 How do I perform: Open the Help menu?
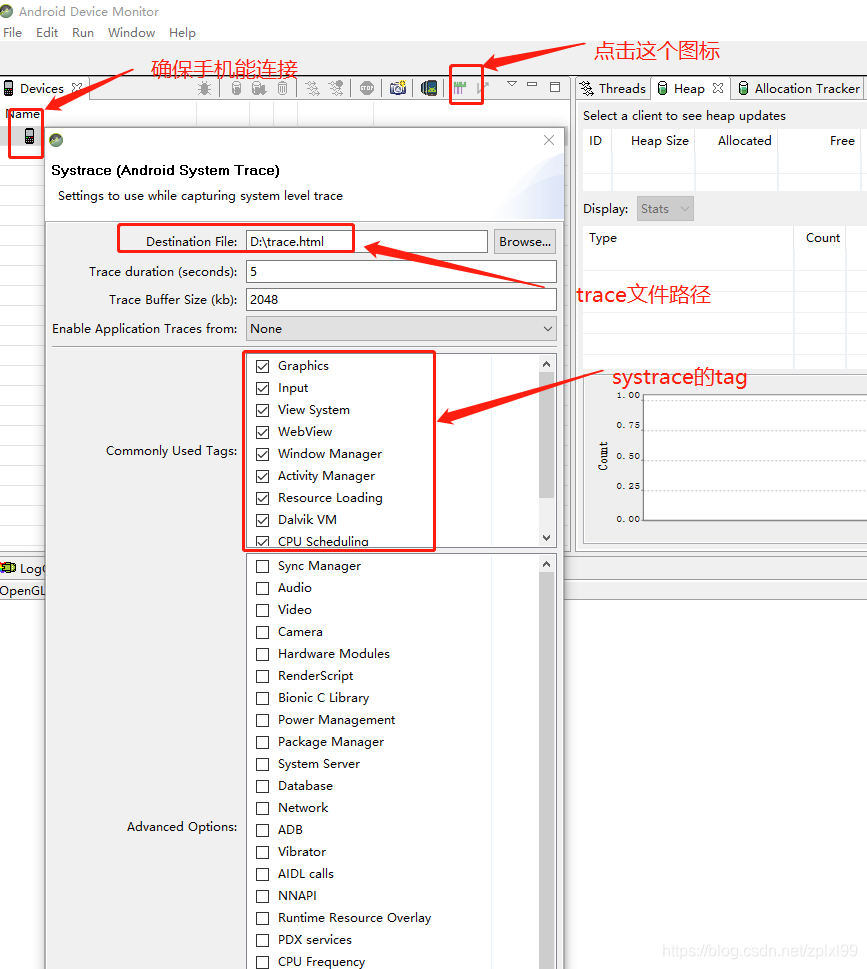[182, 33]
